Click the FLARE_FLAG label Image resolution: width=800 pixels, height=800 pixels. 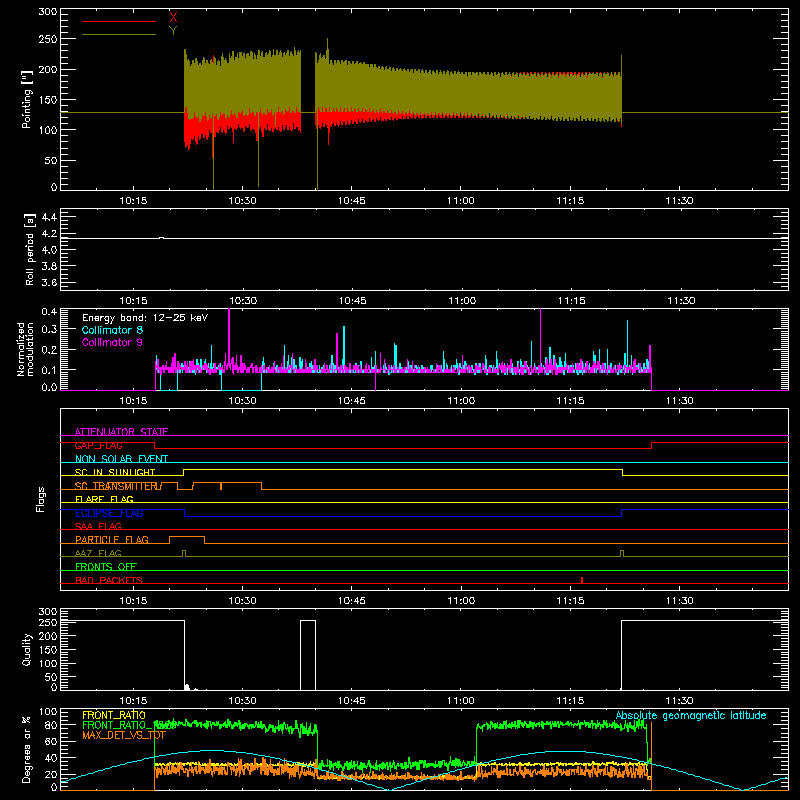(104, 499)
